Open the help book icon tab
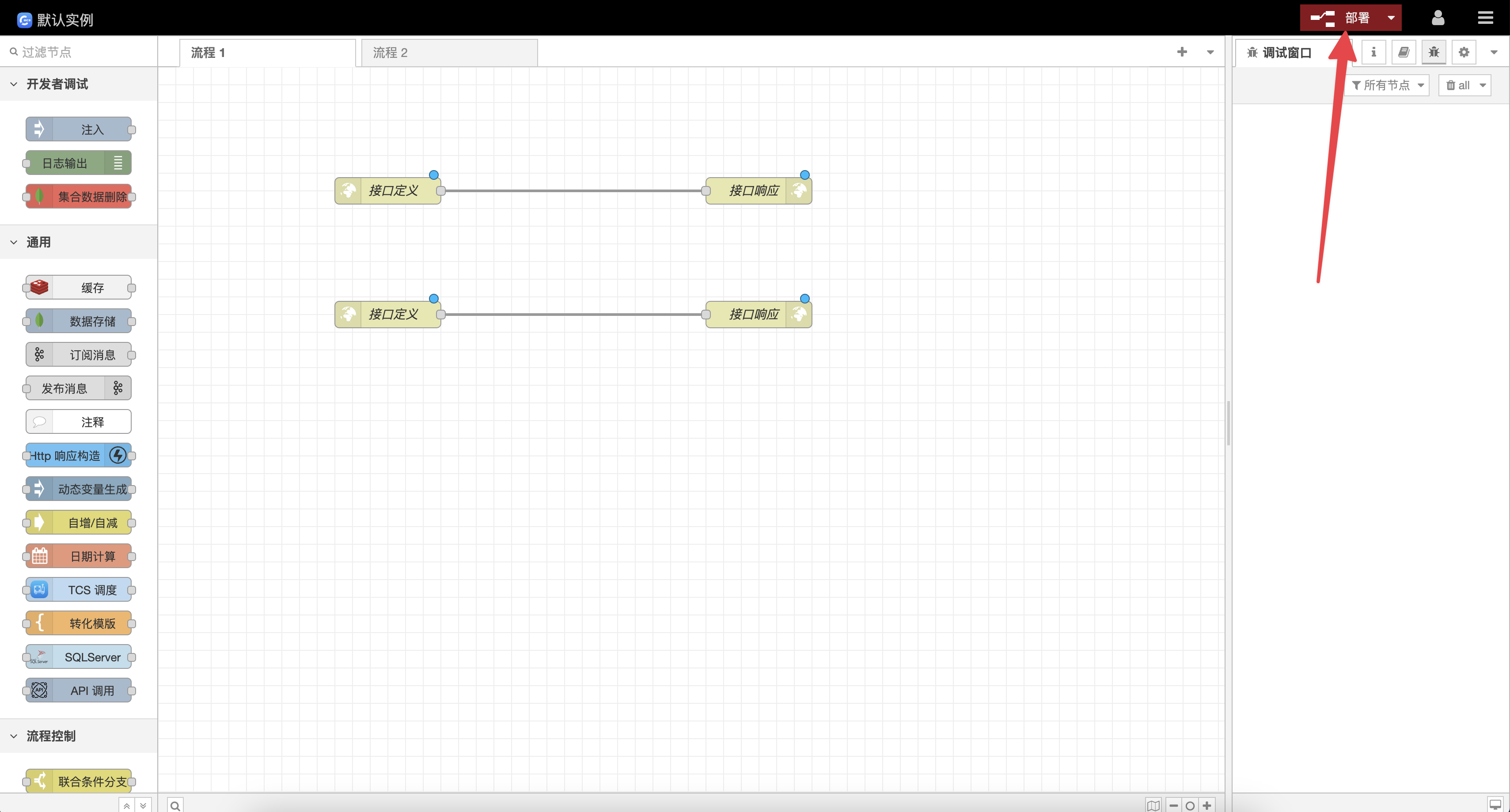Image resolution: width=1510 pixels, height=812 pixels. [x=1404, y=52]
